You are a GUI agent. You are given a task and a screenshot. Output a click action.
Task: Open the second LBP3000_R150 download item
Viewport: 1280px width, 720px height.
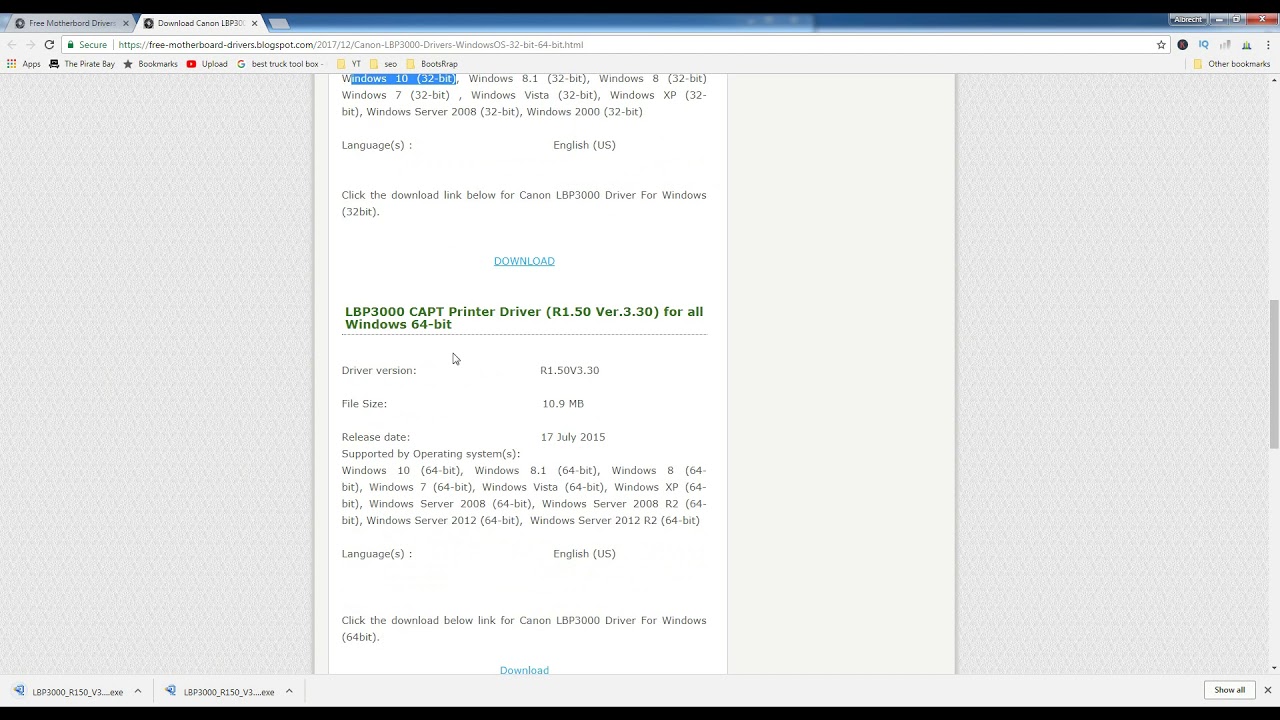[x=220, y=692]
